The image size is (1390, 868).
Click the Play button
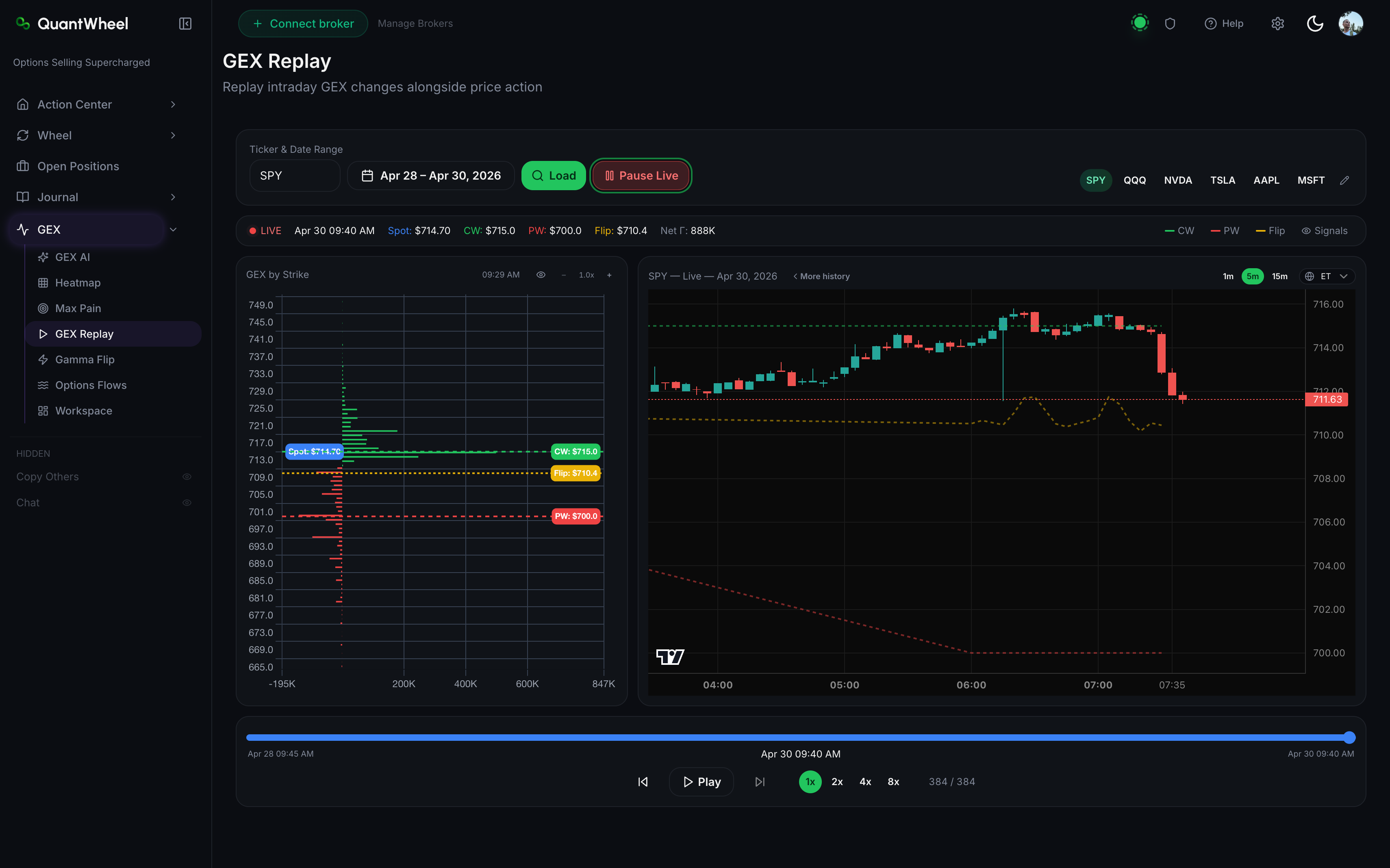[701, 782]
